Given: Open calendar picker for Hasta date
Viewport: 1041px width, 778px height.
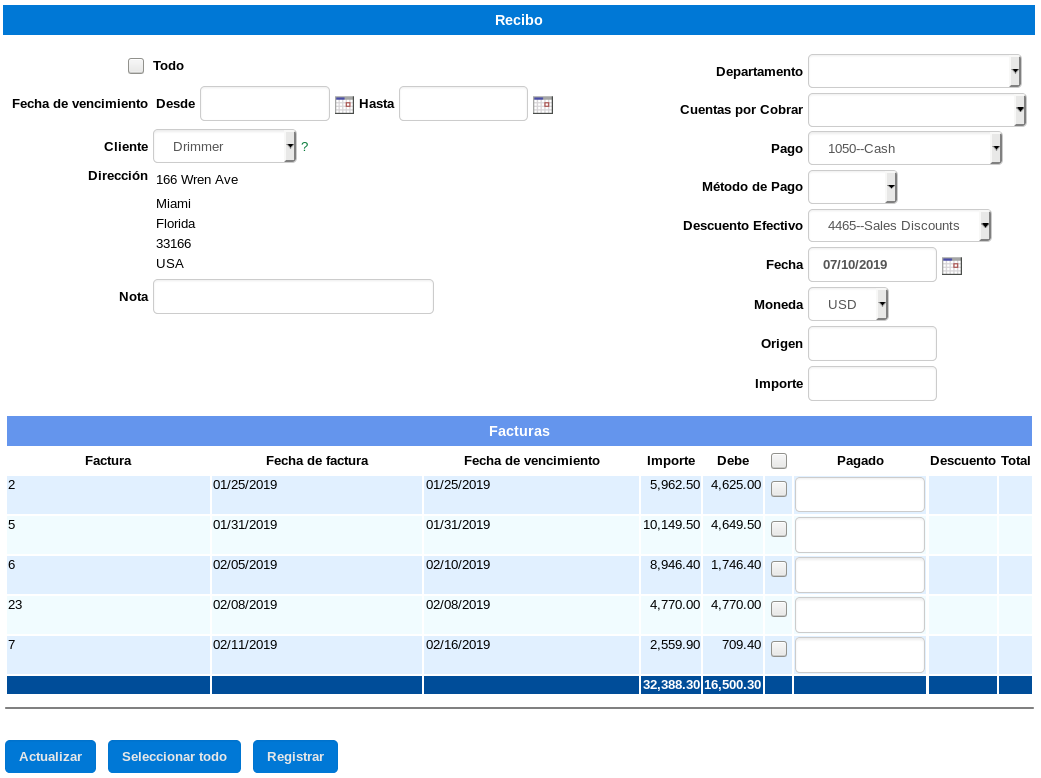Looking at the screenshot, I should (x=542, y=105).
